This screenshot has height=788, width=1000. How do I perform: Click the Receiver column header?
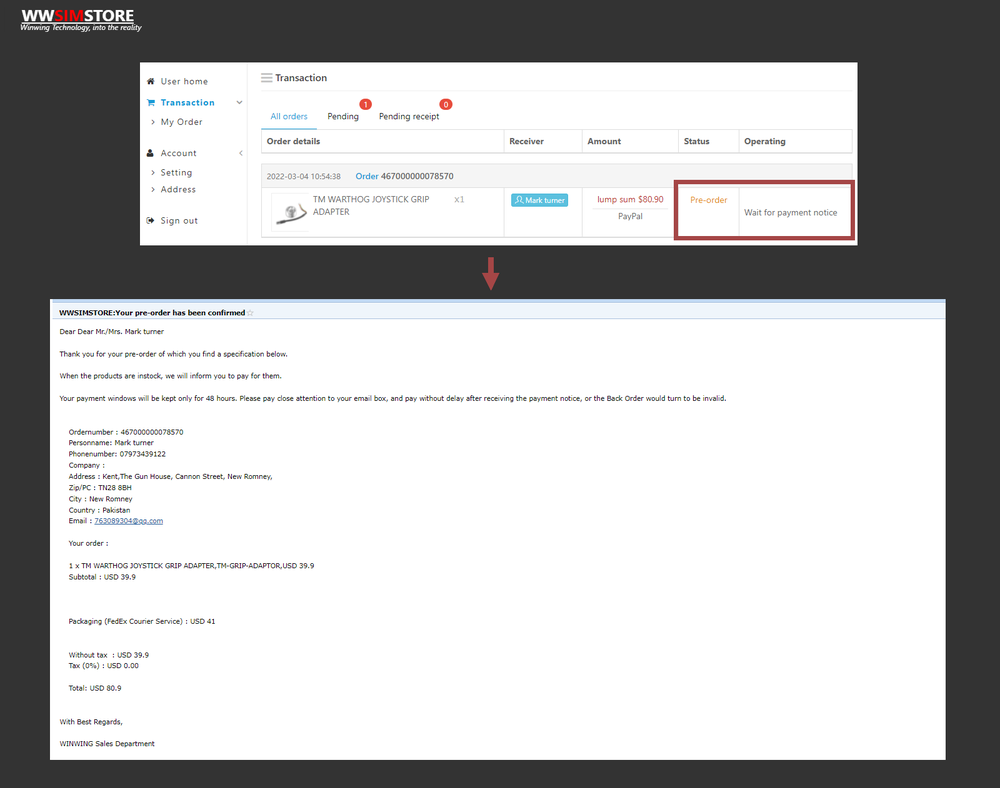[526, 142]
